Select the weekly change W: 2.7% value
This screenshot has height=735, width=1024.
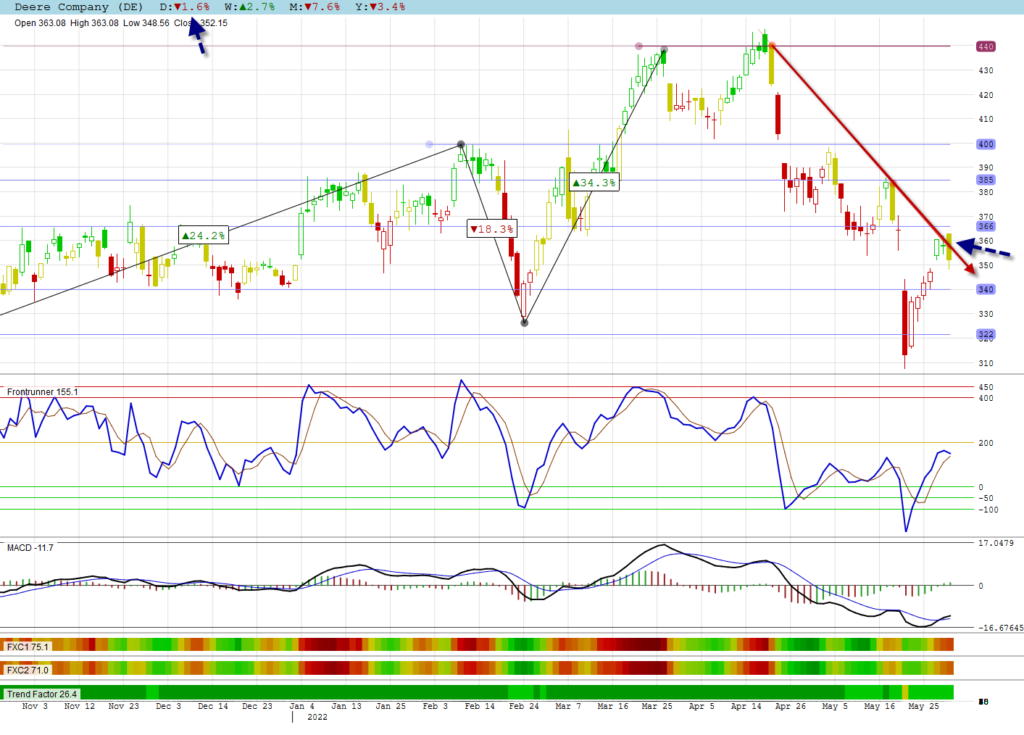tap(249, 7)
